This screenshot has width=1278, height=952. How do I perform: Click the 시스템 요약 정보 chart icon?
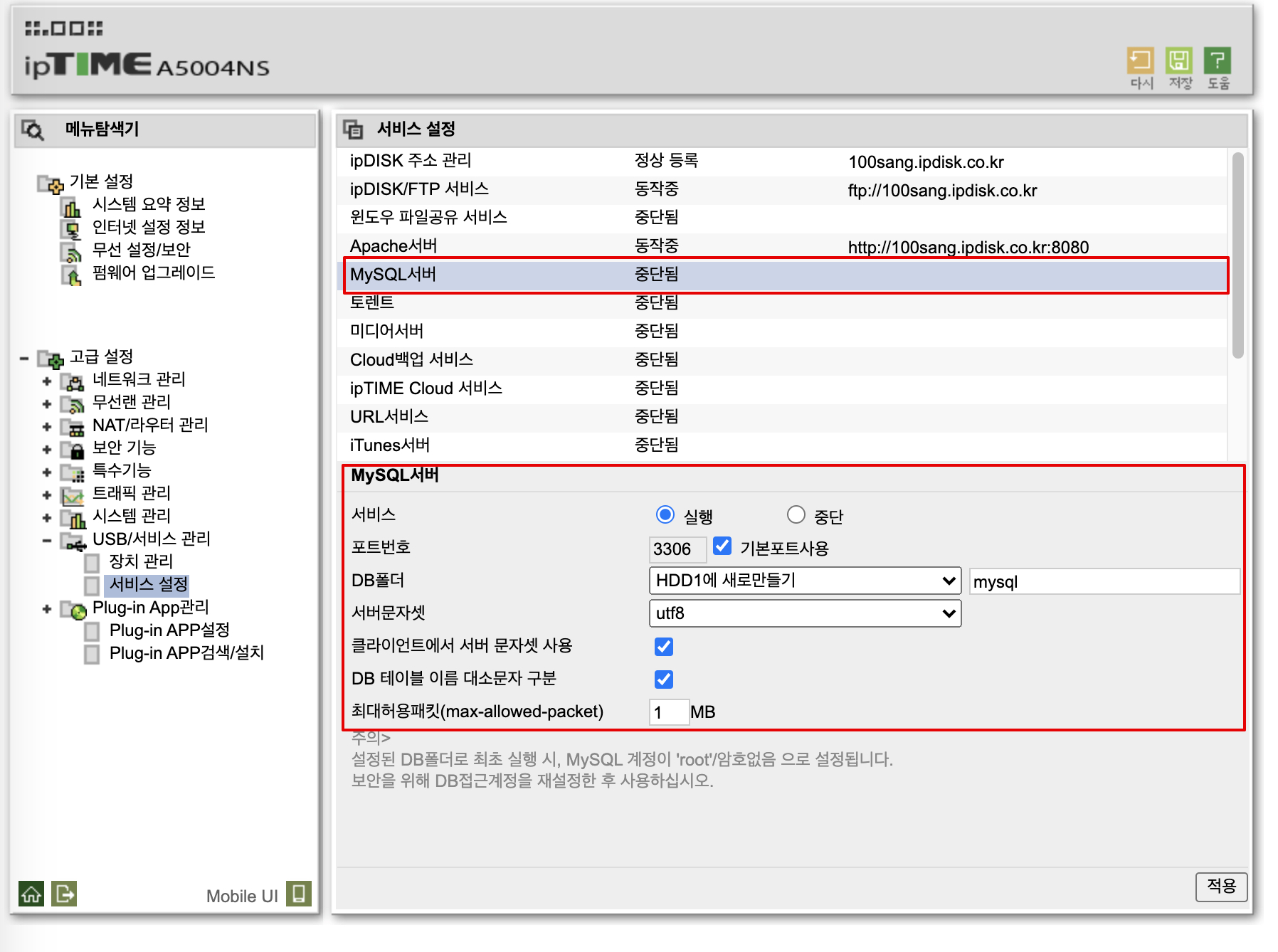click(72, 207)
